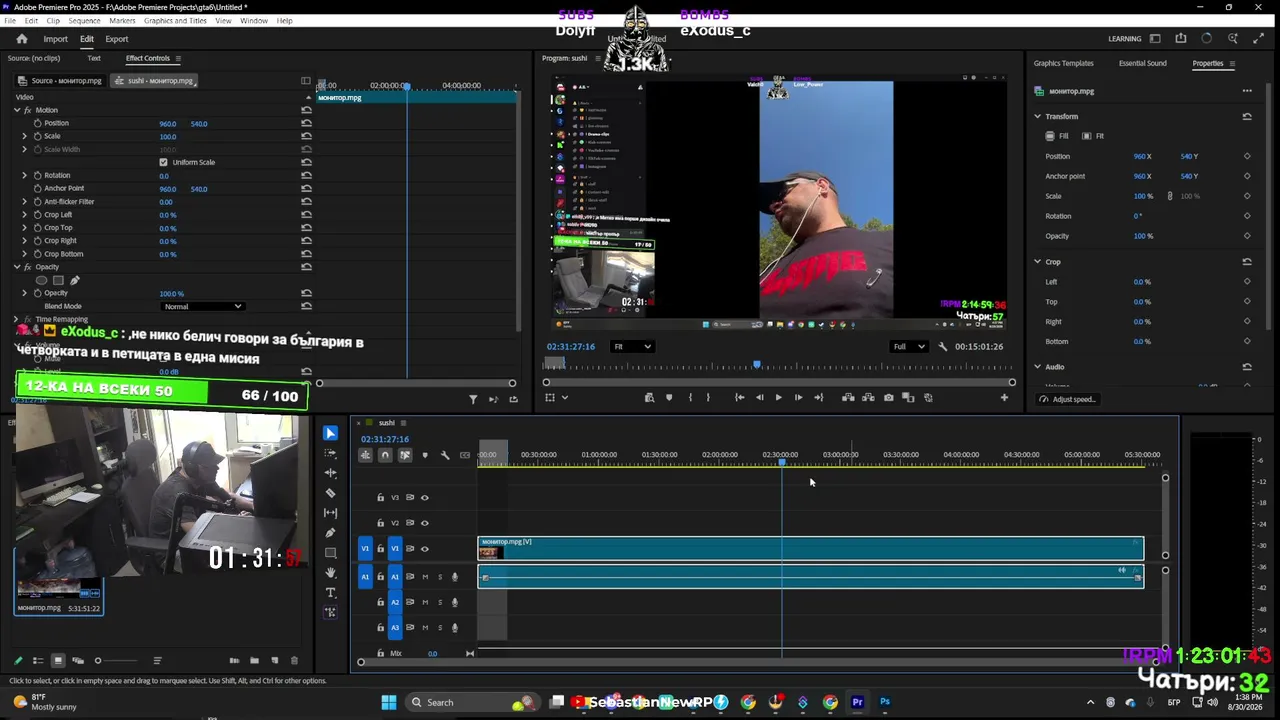The height and width of the screenshot is (720, 1280).
Task: Open Blend Mode dropdown
Action: click(203, 306)
